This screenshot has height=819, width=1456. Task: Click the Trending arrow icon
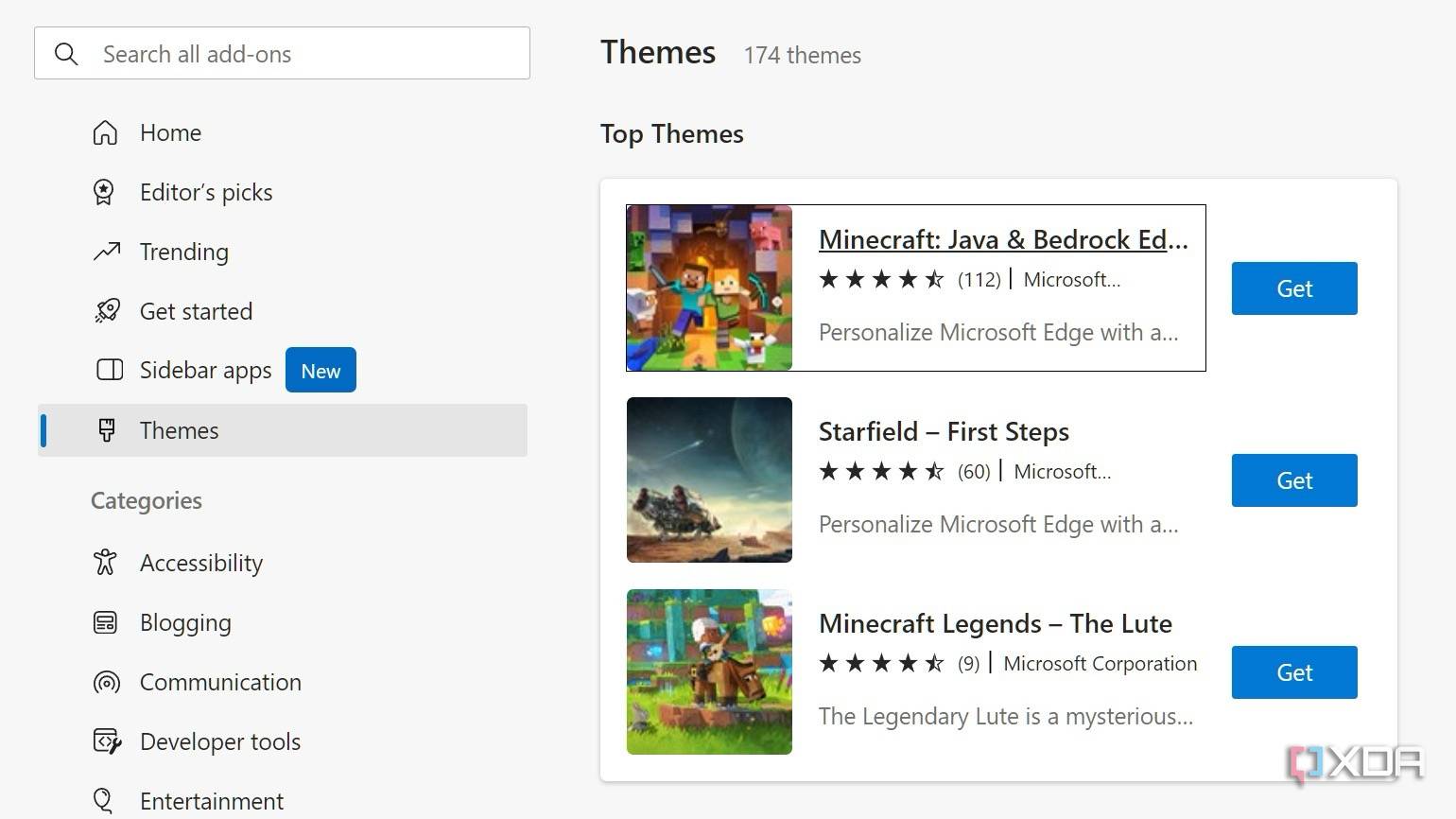click(x=107, y=252)
